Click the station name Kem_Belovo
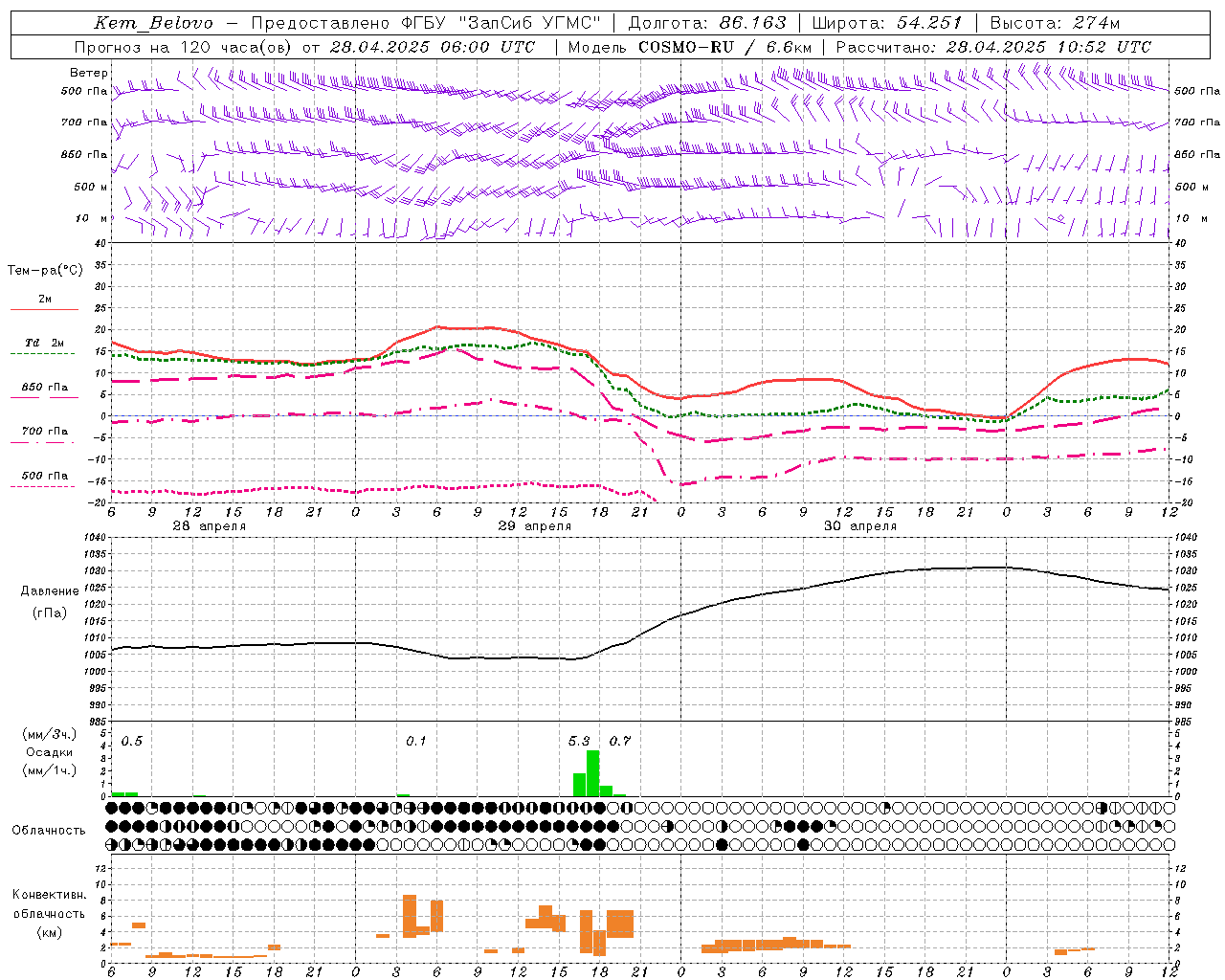This screenshot has height=980, width=1225. tap(154, 23)
